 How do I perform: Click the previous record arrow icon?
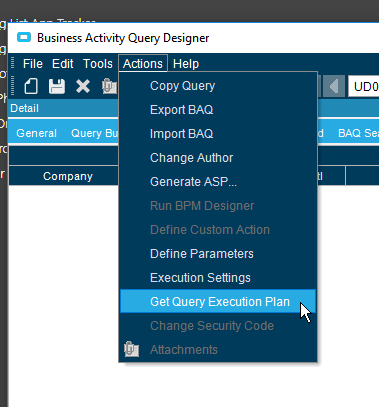[x=334, y=86]
